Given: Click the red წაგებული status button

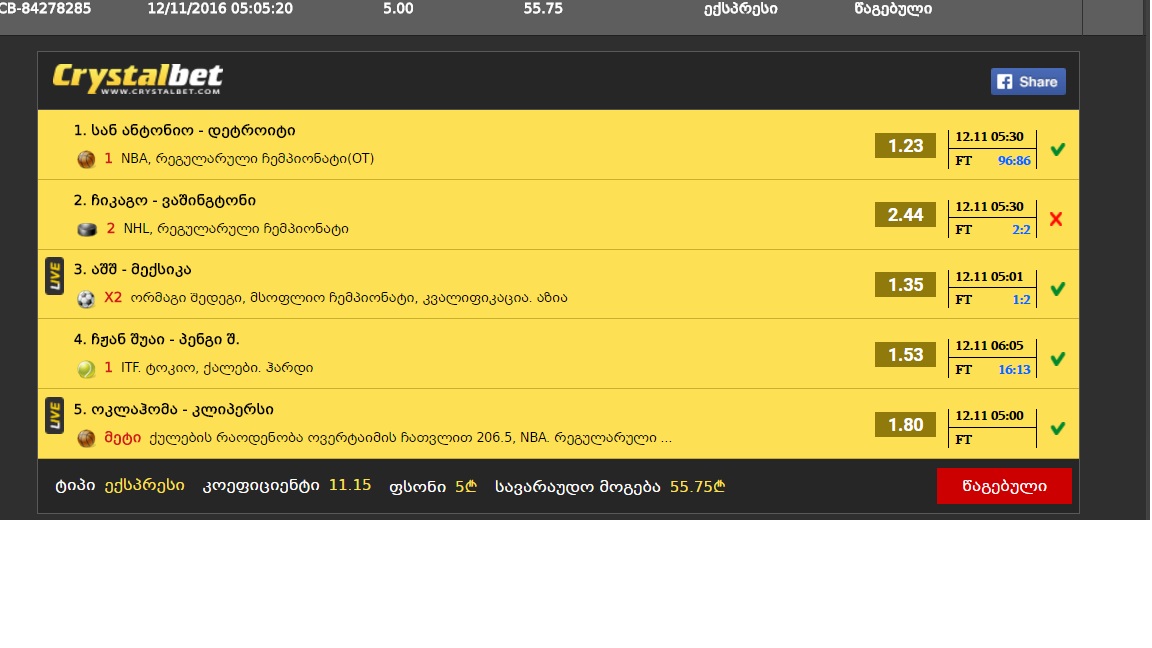Looking at the screenshot, I should [1004, 486].
